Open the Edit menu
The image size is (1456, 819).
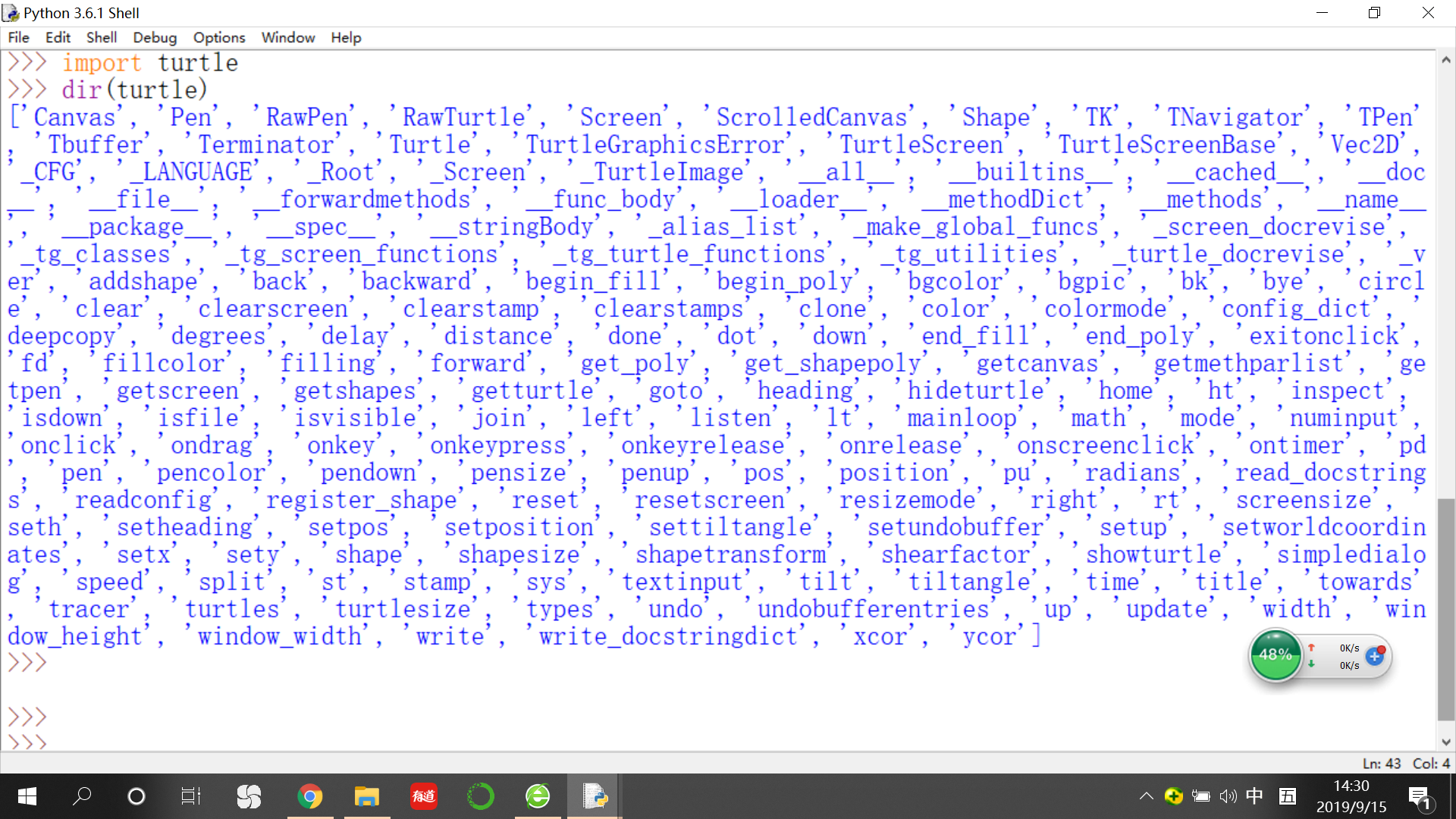(x=58, y=37)
